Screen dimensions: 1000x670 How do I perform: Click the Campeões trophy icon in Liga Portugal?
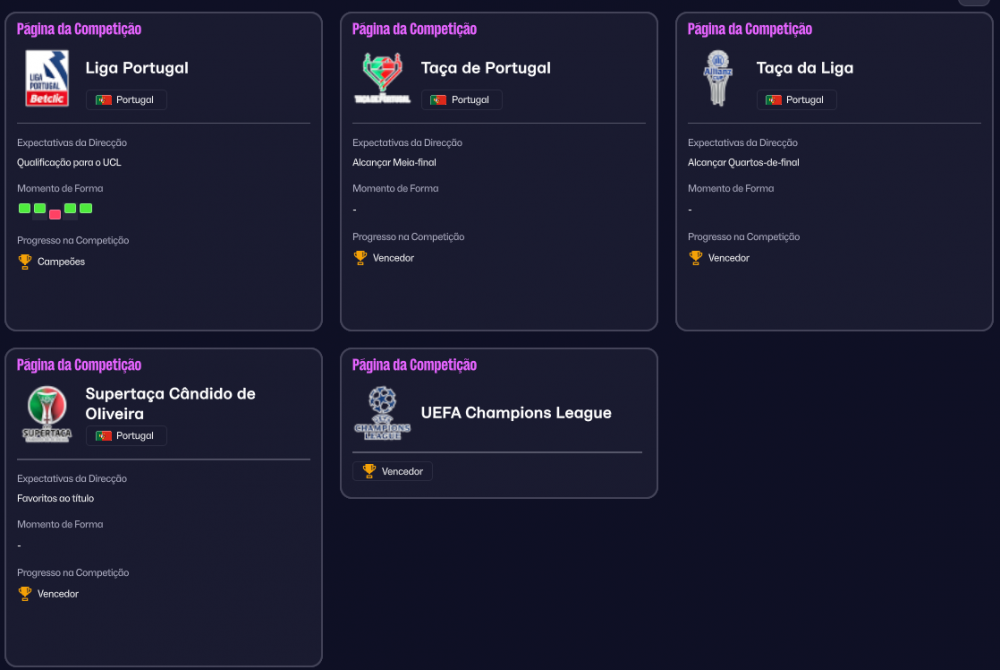[x=25, y=261]
